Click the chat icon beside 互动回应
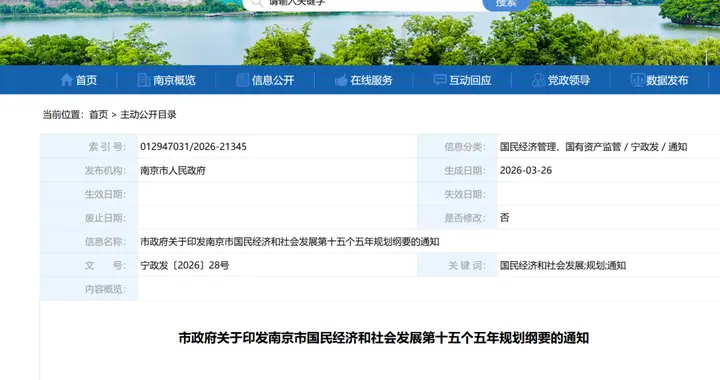720x380 pixels. [439, 80]
